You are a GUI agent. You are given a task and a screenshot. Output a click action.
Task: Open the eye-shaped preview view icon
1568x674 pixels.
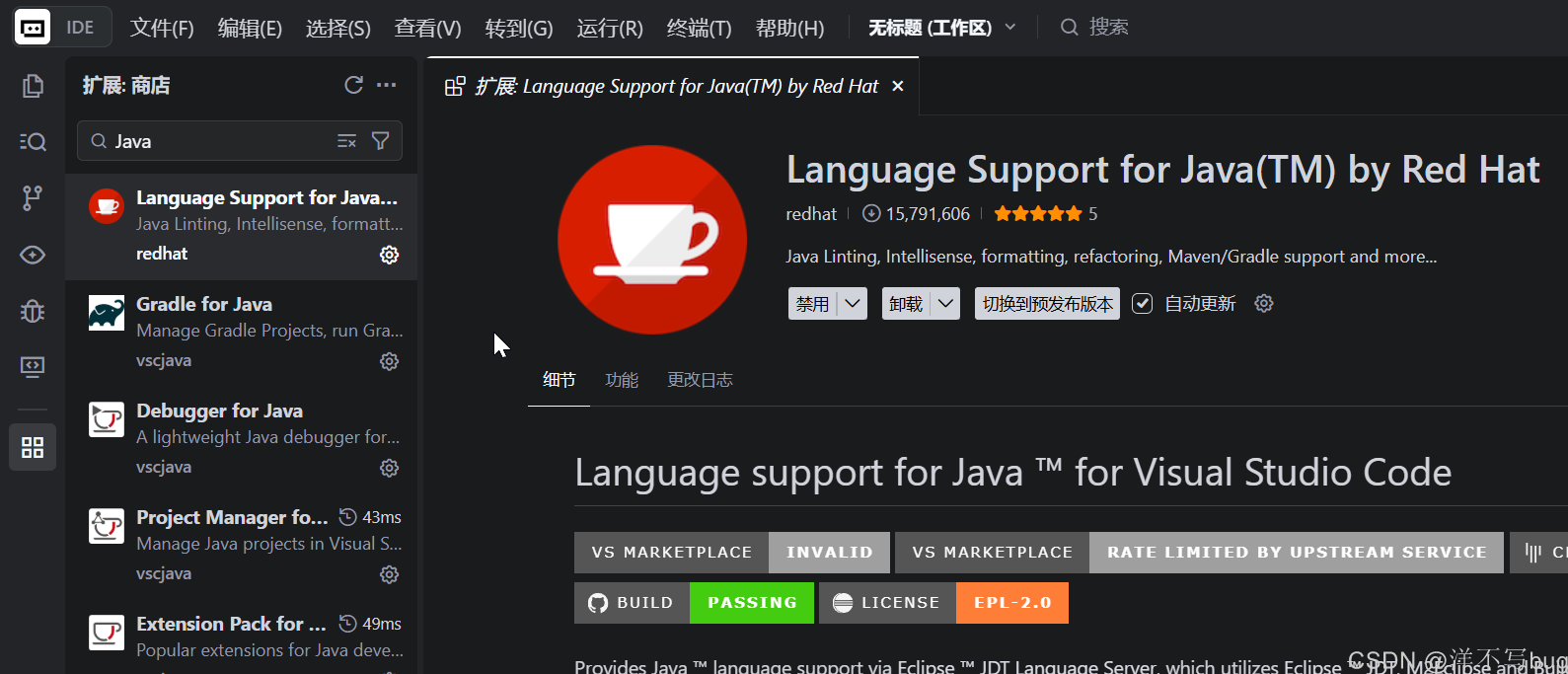click(x=33, y=255)
